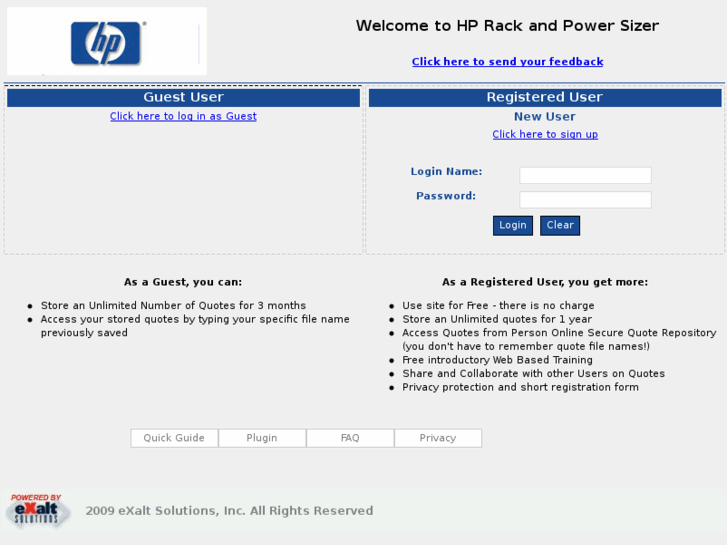Click 'As a Registered User, you get more:' heading
The width and height of the screenshot is (727, 545).
545,282
